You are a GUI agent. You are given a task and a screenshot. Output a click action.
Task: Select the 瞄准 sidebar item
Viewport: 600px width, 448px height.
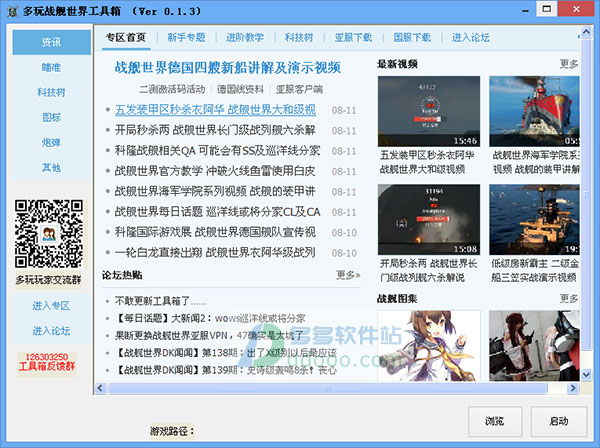coord(51,67)
